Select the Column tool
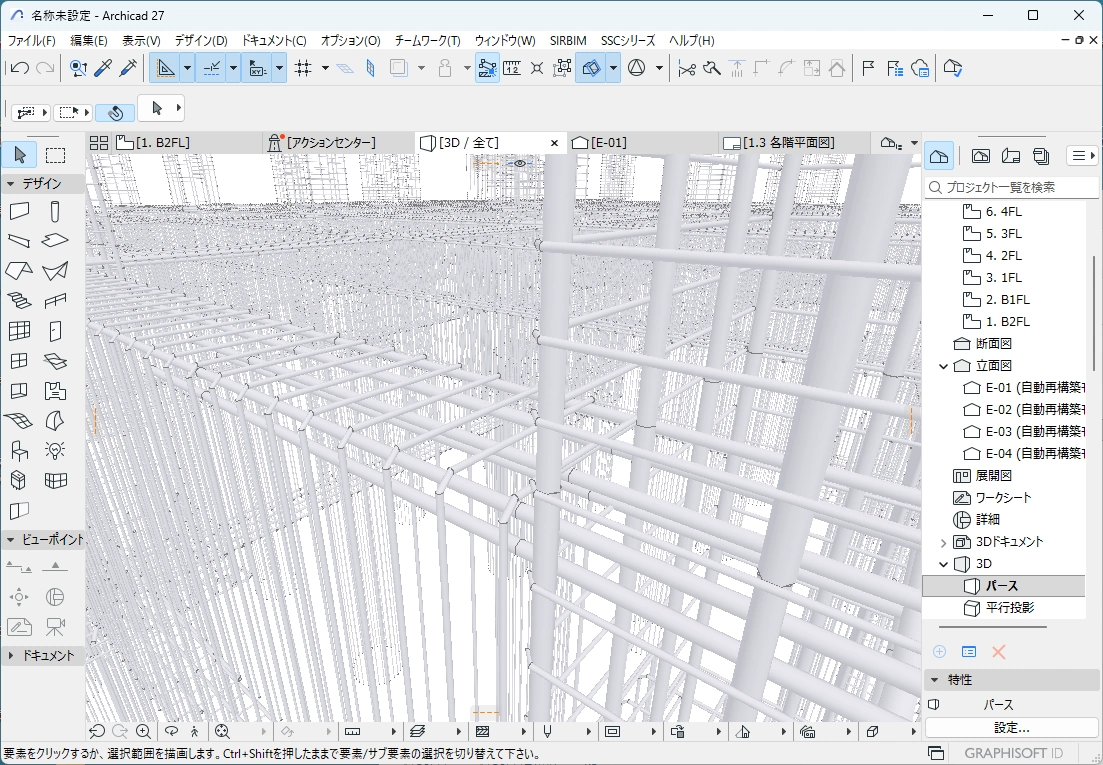This screenshot has height=765, width=1103. [55, 211]
